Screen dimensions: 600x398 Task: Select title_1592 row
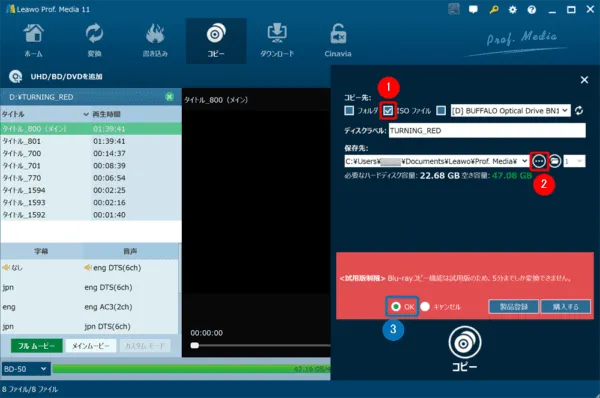91,214
